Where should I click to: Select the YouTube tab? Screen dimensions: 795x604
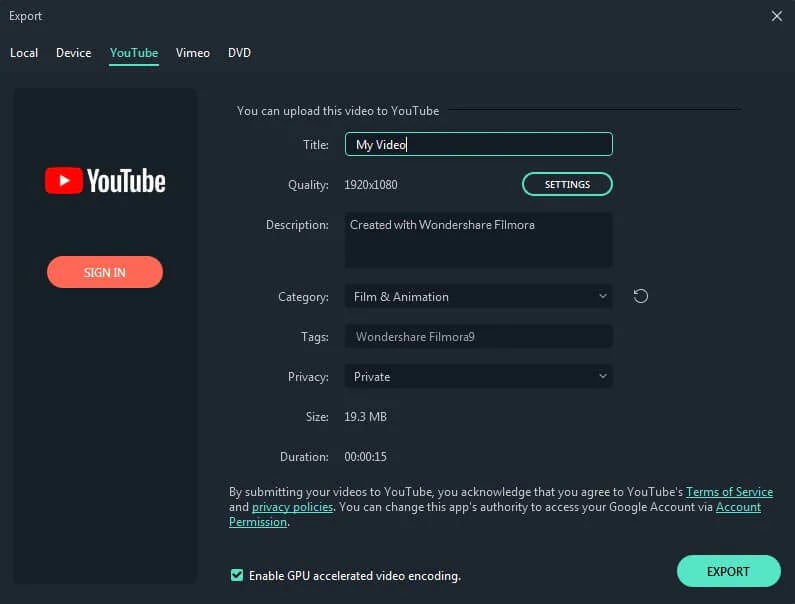coord(134,53)
